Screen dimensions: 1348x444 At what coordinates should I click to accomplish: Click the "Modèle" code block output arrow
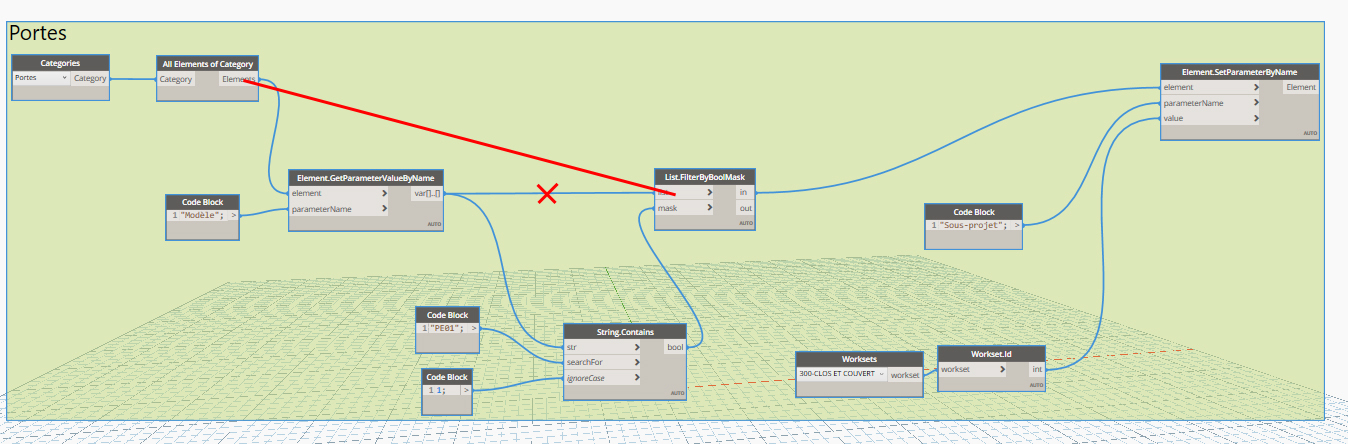[234, 215]
